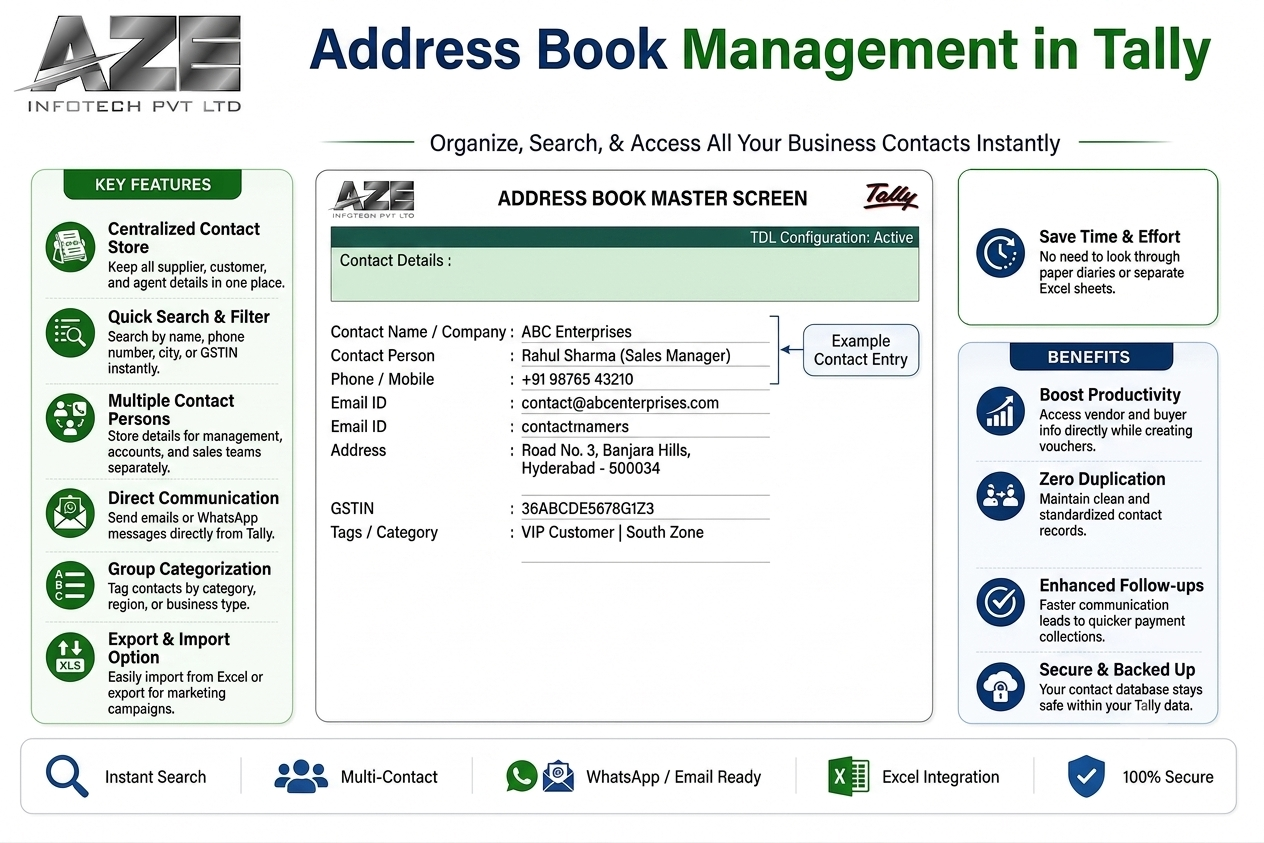
Task: Click the Export & Import Option heading
Action: (x=168, y=648)
